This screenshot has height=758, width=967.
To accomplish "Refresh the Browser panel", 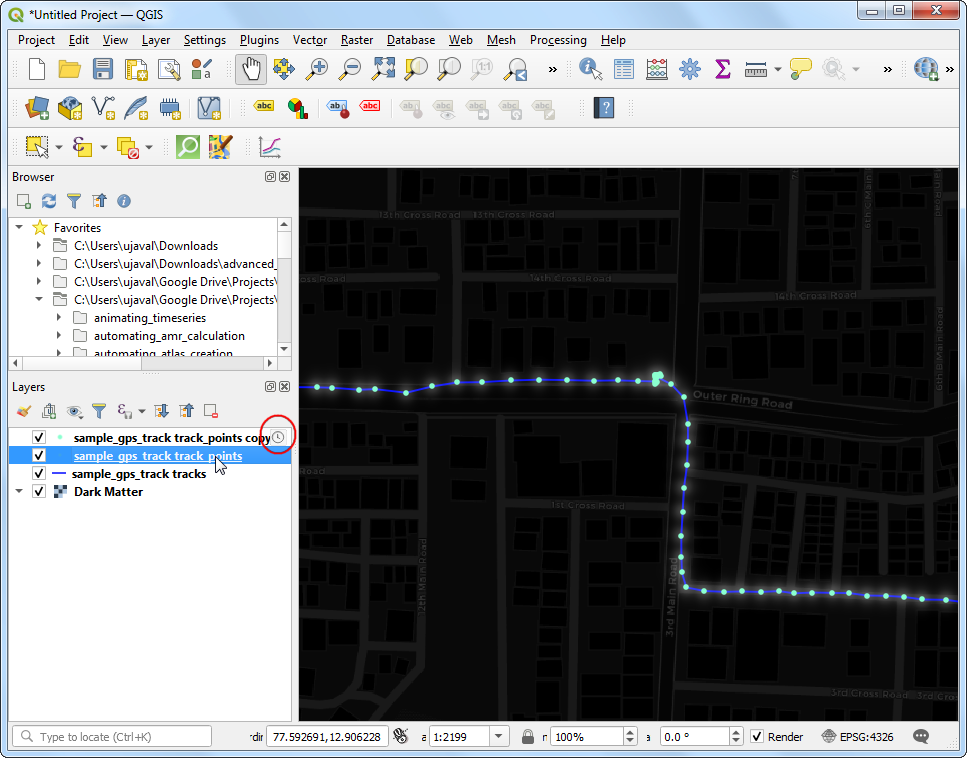I will [49, 201].
